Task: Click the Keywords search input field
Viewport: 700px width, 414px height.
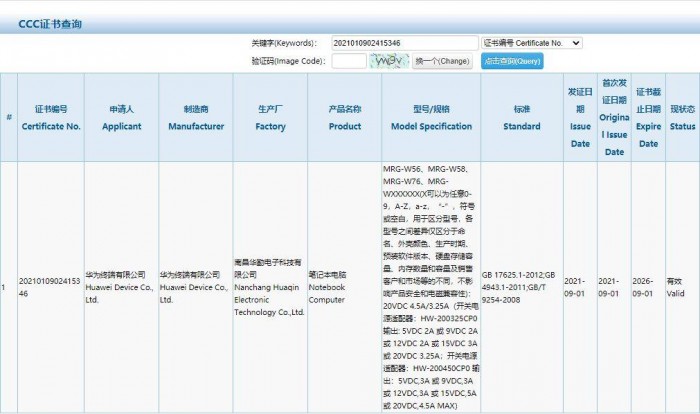Action: (404, 43)
